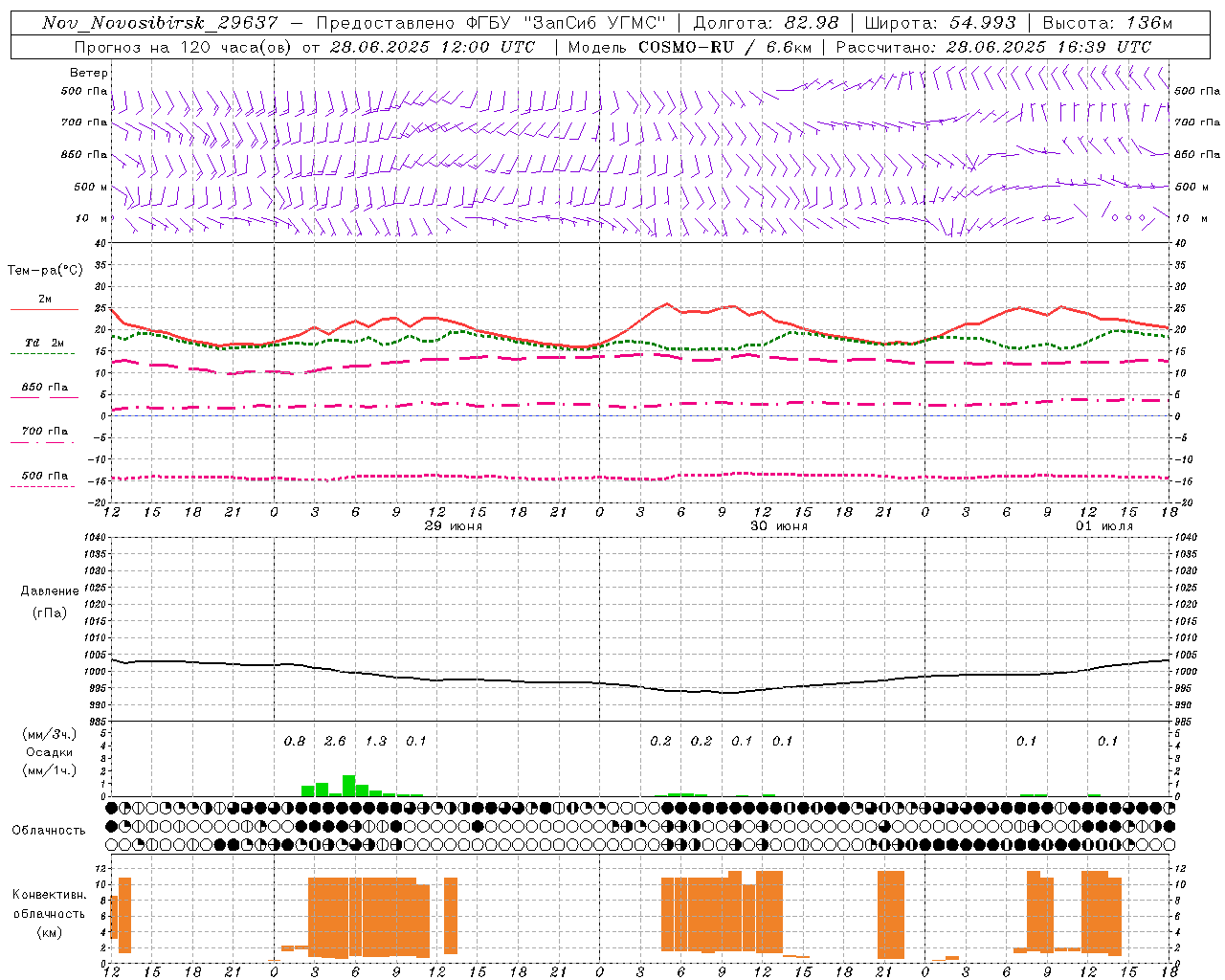Click the Ветер wind panel label
1225x980 pixels.
[89, 73]
